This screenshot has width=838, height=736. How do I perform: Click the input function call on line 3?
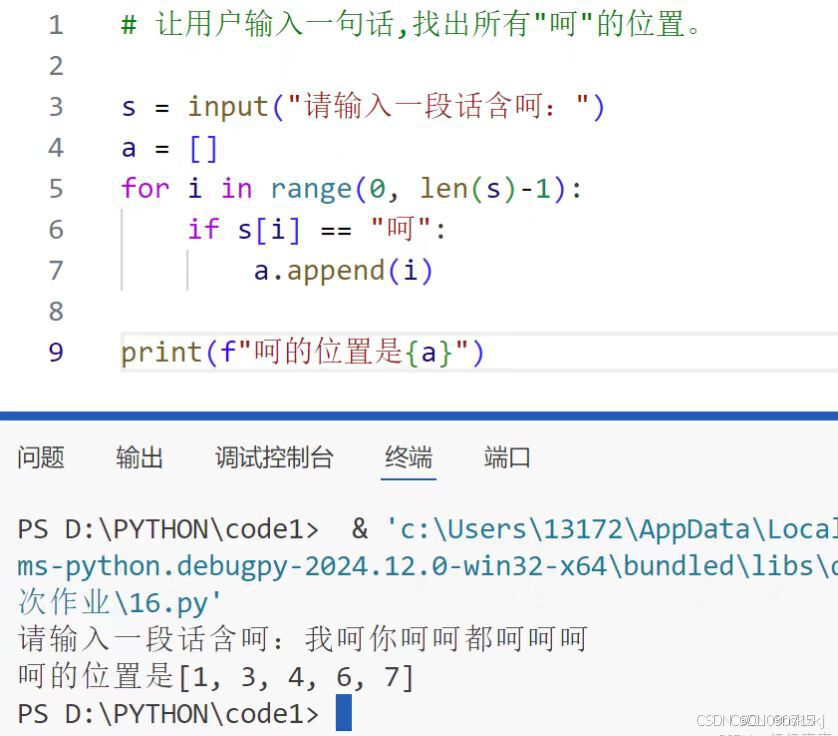(x=396, y=106)
